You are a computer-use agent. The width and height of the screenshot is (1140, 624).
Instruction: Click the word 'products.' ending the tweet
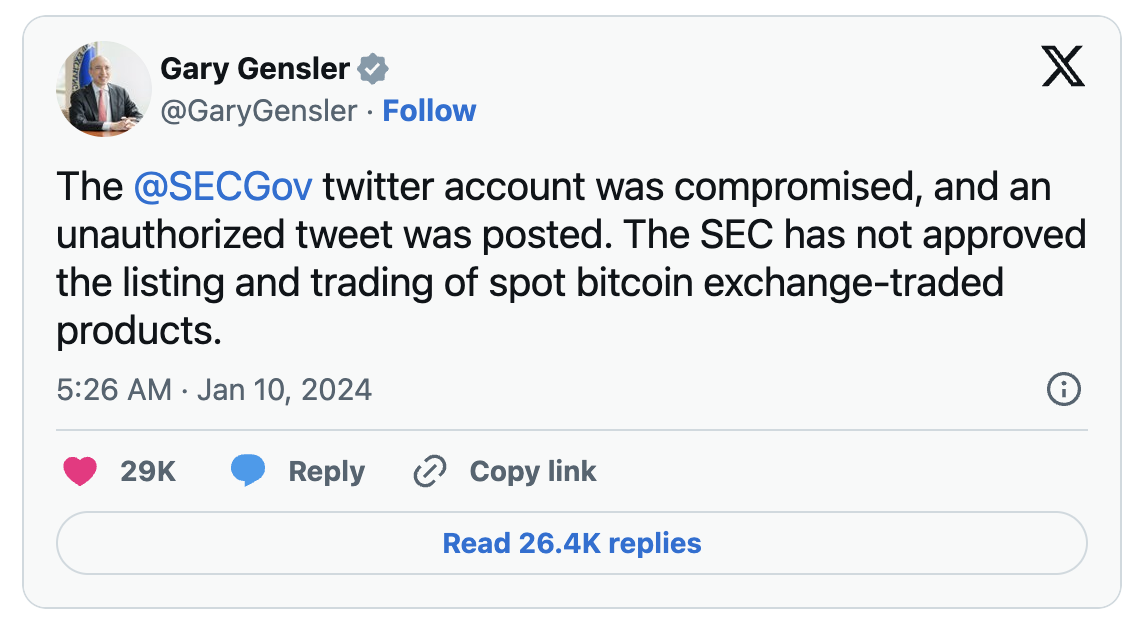tap(138, 331)
